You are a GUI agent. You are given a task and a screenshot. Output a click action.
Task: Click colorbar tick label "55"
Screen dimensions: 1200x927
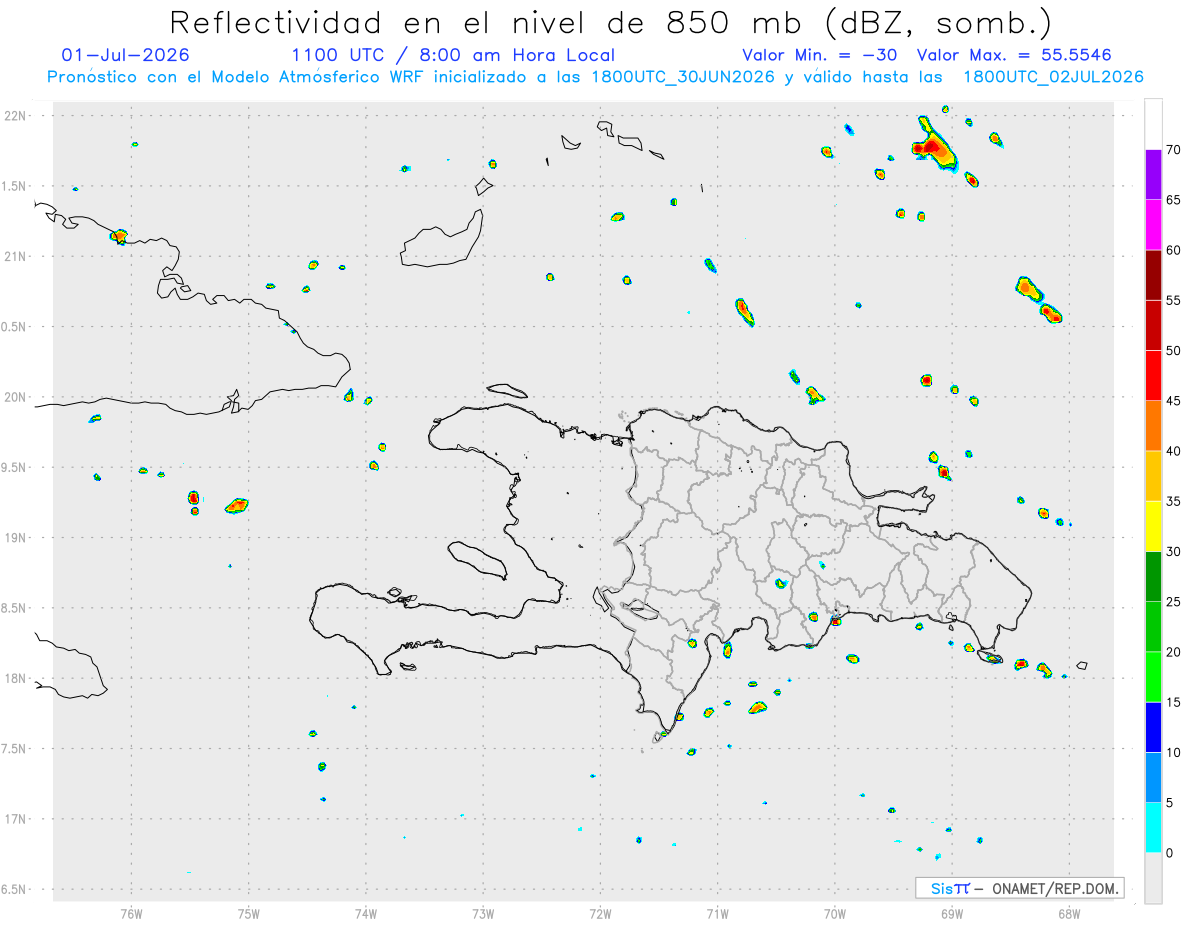[x=1174, y=300]
